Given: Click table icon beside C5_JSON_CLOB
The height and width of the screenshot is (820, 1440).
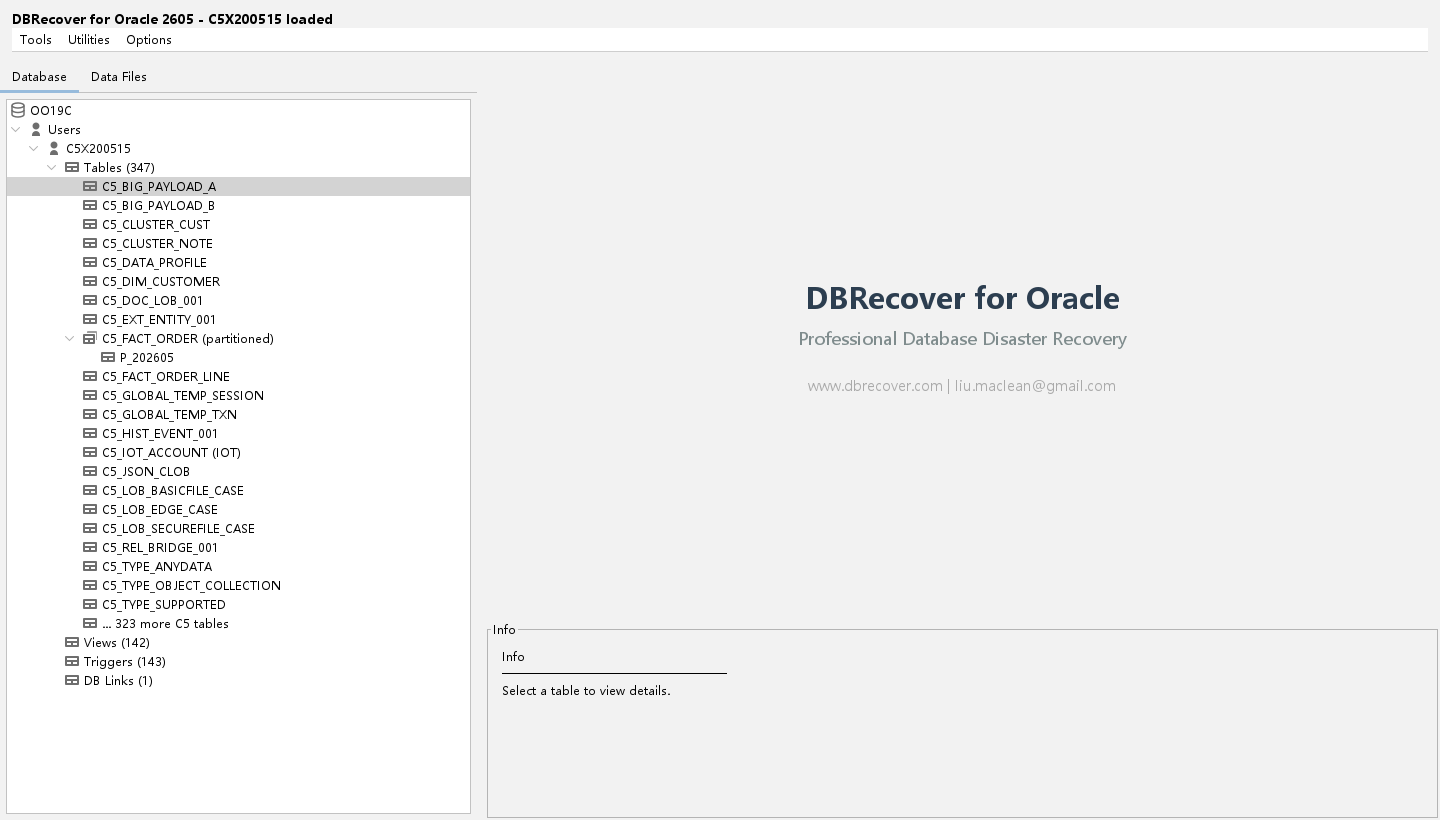Looking at the screenshot, I should pyautogui.click(x=90, y=472).
